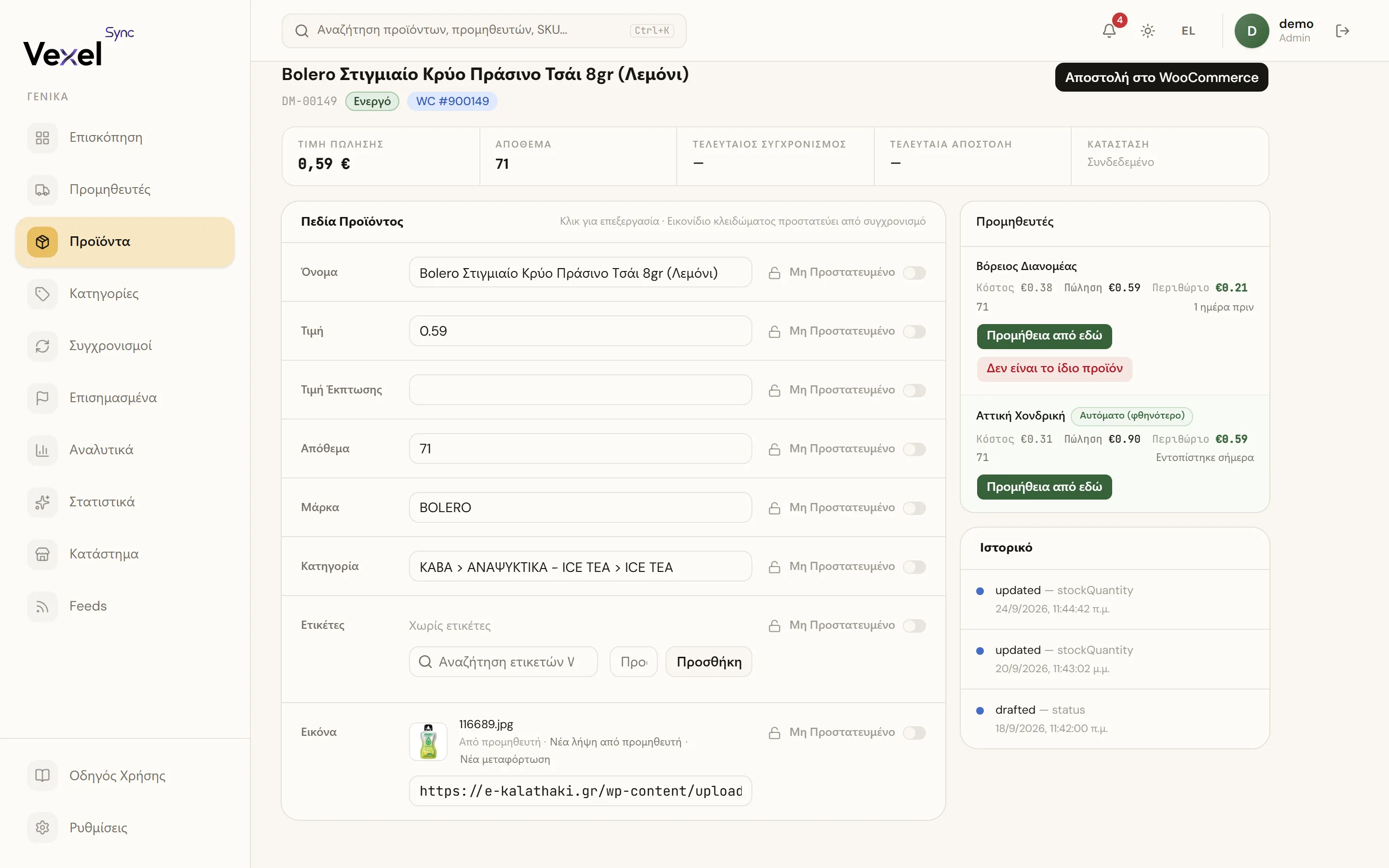Open Κατάστημα via the storefront icon

point(42,554)
